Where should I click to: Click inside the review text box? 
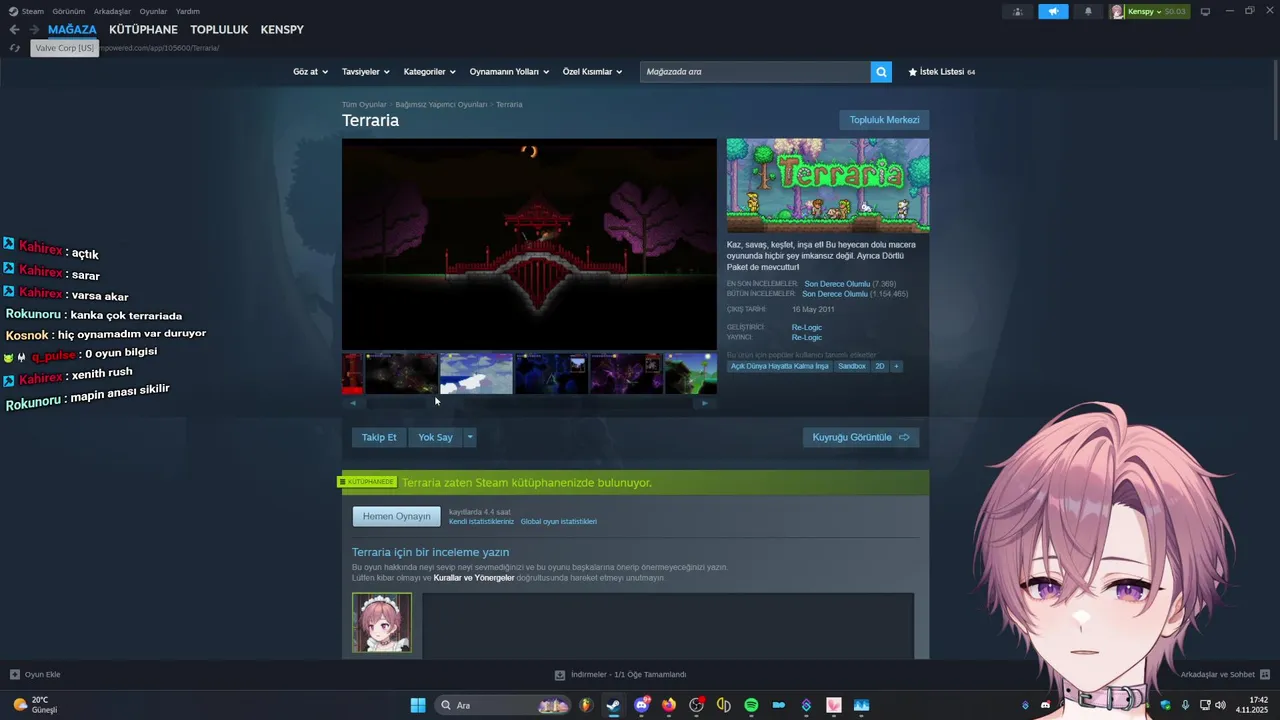668,625
